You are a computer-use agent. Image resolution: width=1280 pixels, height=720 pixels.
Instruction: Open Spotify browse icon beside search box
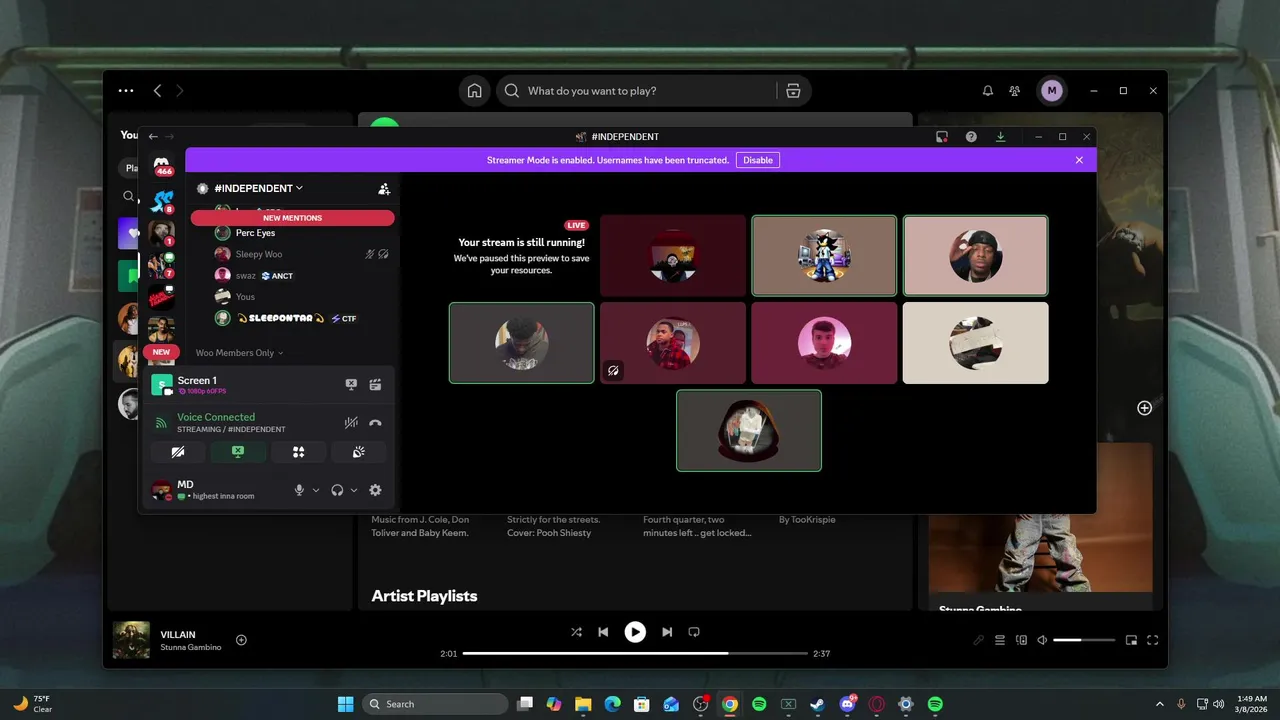(x=793, y=91)
